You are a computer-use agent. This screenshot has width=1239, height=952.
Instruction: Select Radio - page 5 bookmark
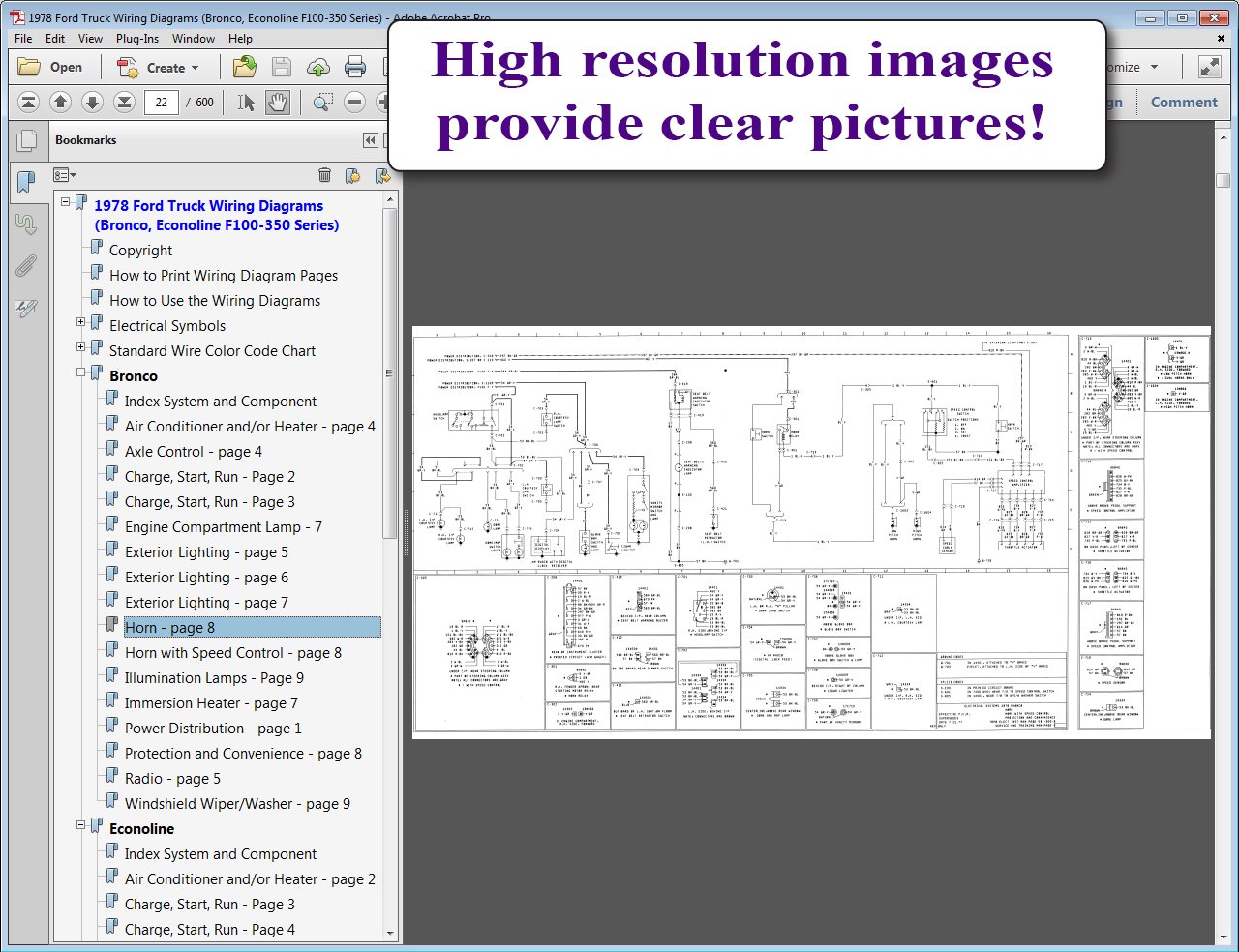tap(172, 779)
